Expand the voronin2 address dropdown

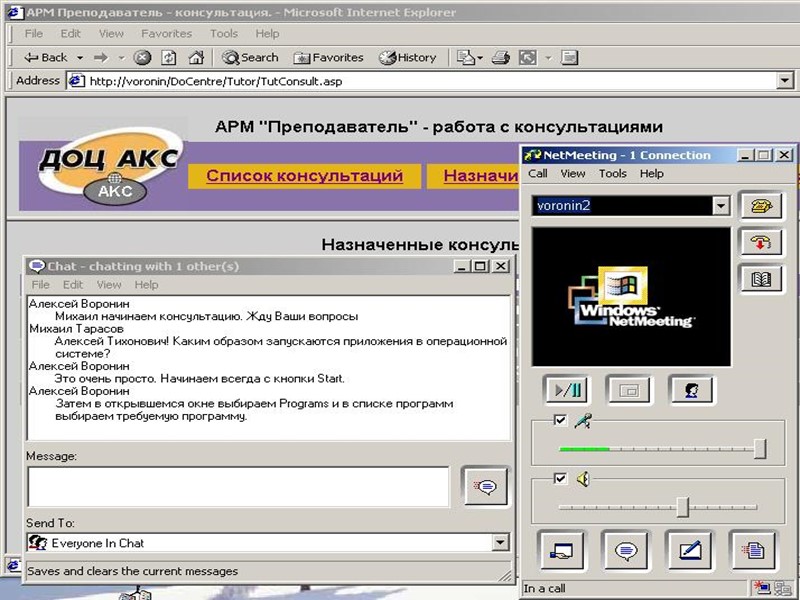click(x=720, y=206)
